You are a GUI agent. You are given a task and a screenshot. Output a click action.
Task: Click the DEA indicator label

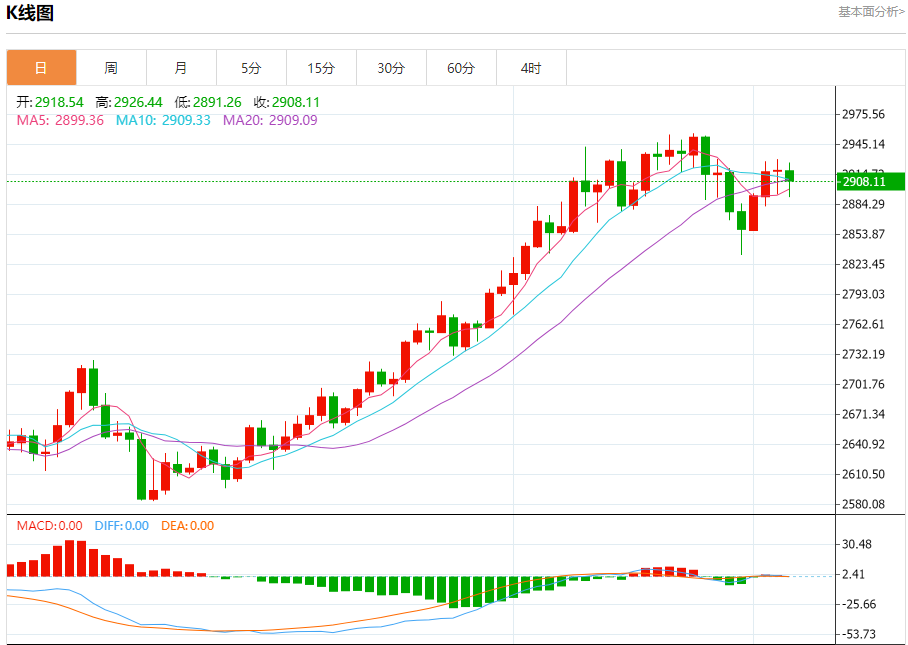coord(188,526)
